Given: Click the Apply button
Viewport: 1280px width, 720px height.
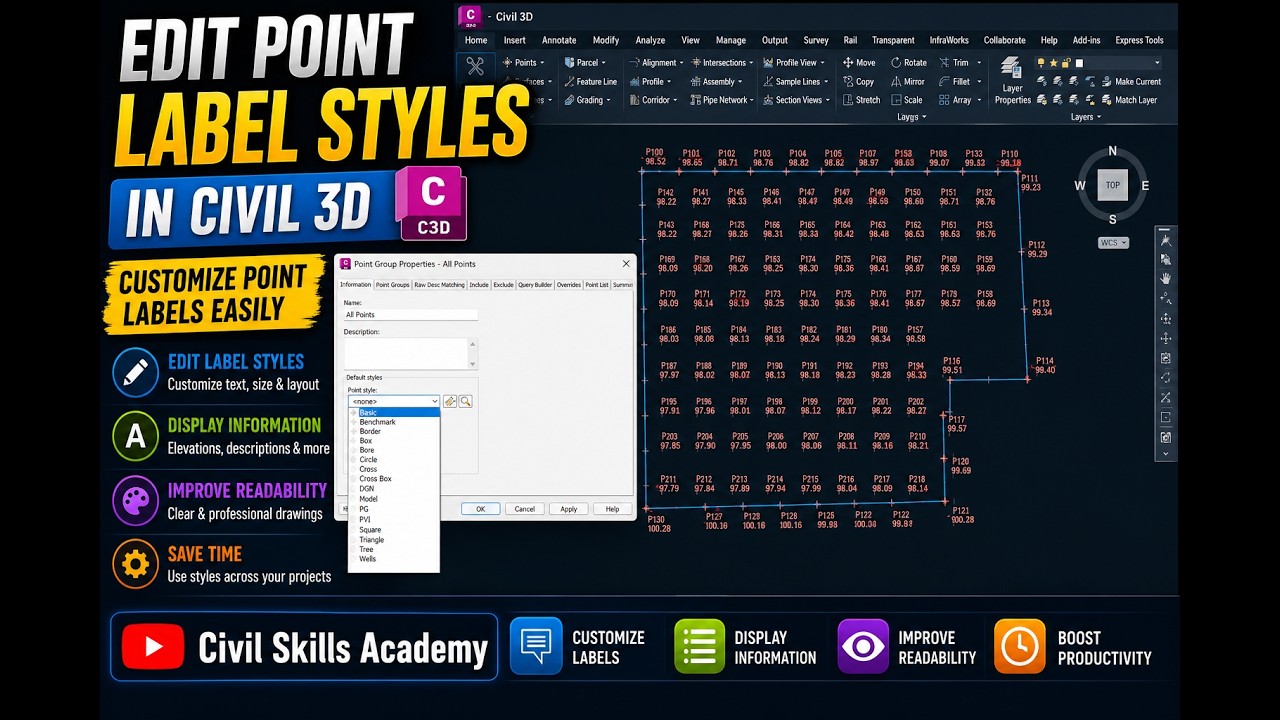Looking at the screenshot, I should coord(568,509).
